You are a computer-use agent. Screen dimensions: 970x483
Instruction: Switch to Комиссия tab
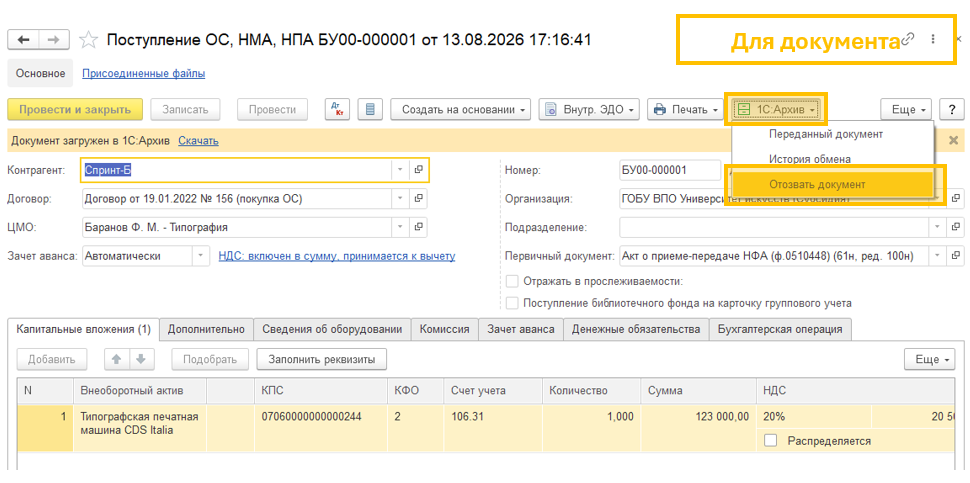pyautogui.click(x=444, y=329)
